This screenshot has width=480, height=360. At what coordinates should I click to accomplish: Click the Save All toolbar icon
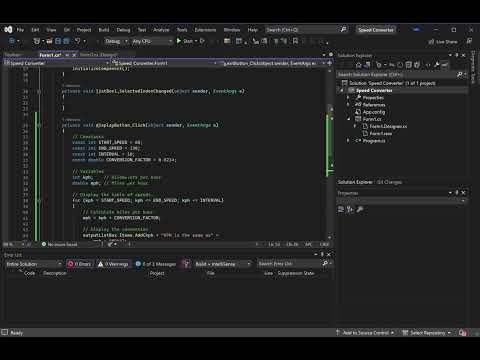[66, 41]
